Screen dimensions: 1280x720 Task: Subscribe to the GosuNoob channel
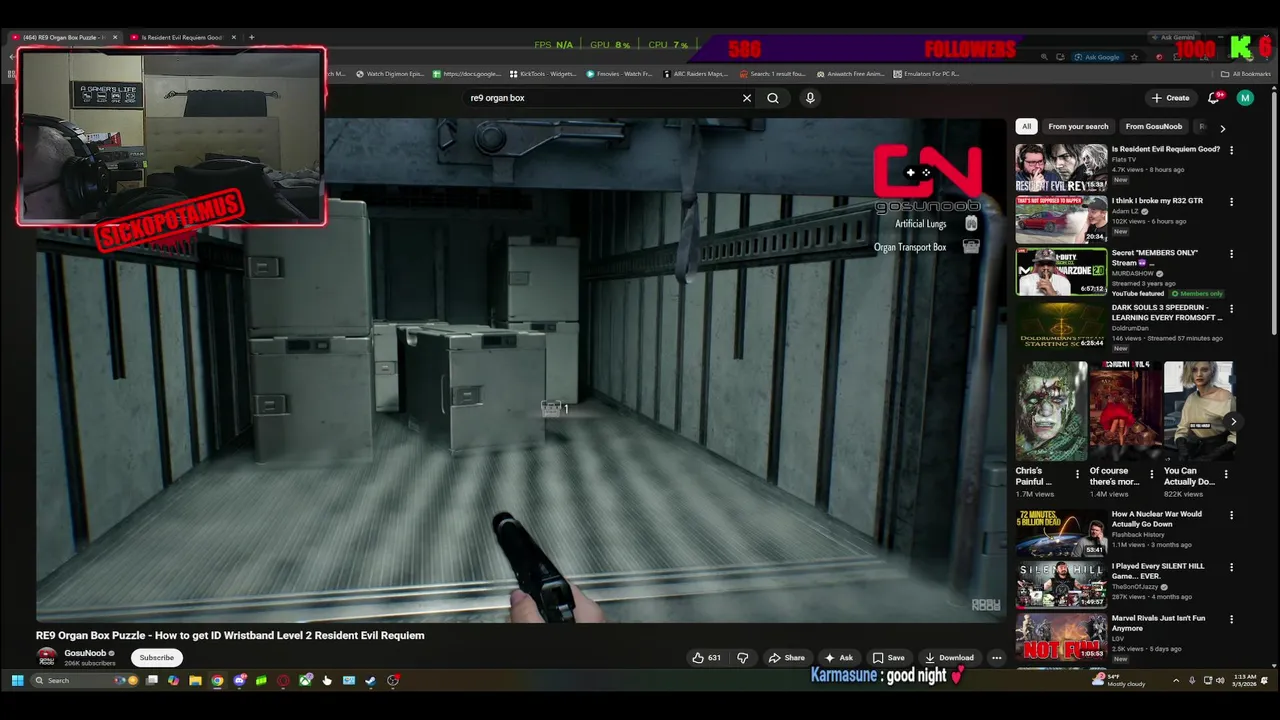[157, 658]
